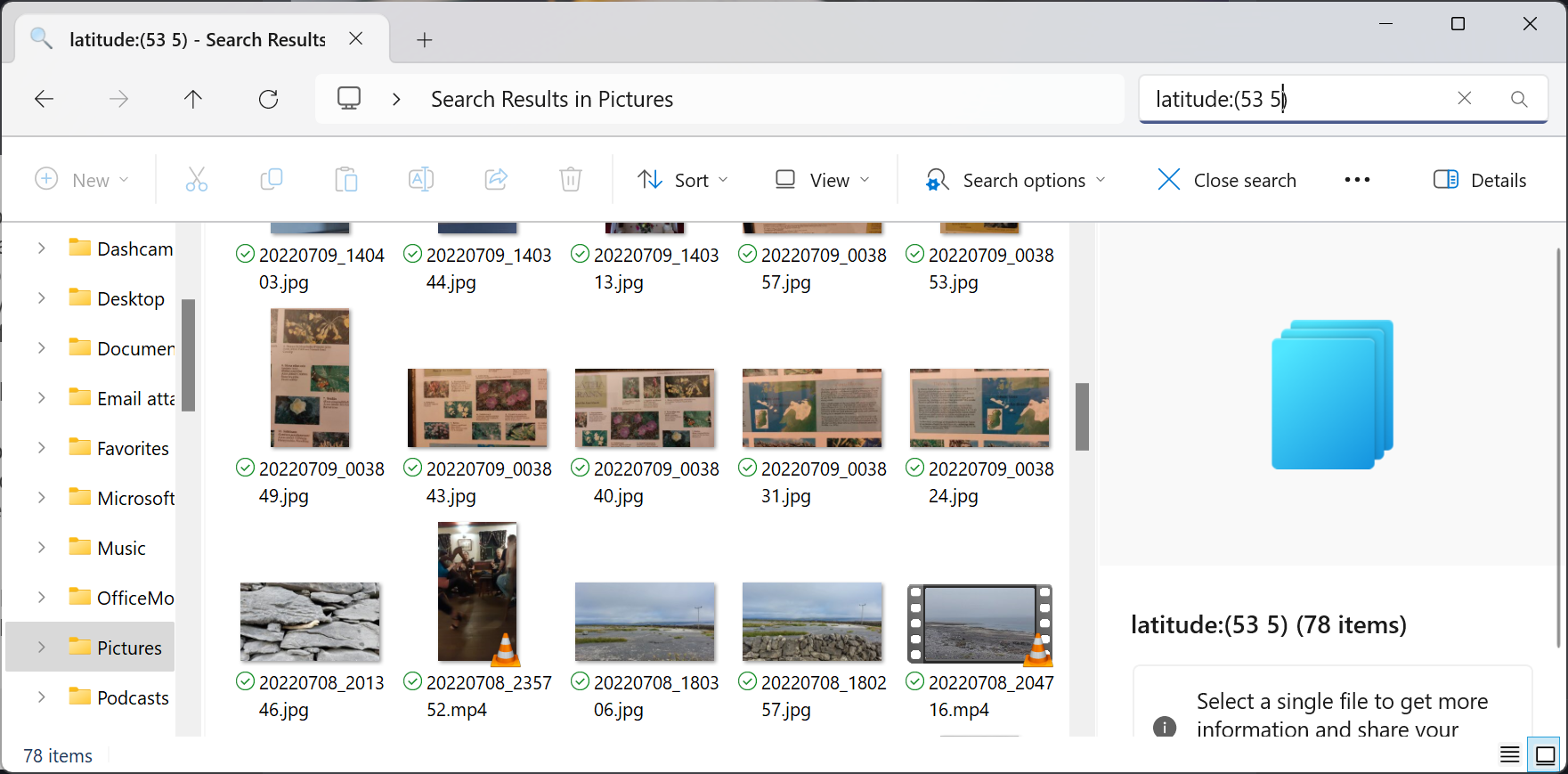Close the Search Results tab

pyautogui.click(x=355, y=38)
